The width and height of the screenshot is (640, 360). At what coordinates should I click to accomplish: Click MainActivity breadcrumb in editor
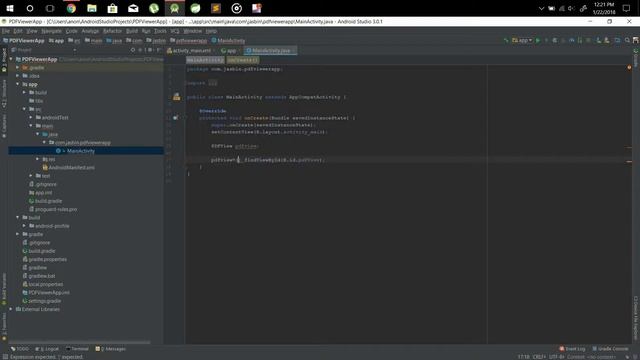205,60
